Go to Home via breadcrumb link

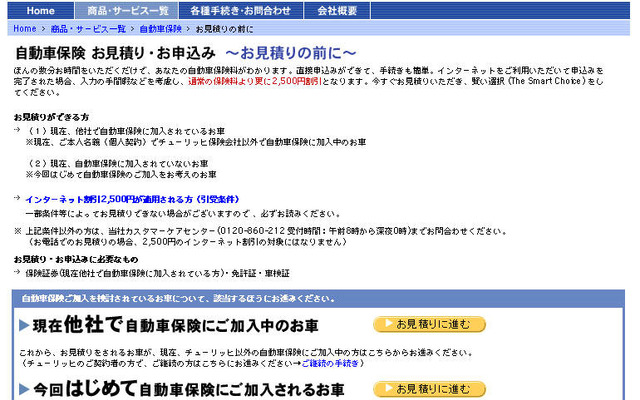(24, 29)
